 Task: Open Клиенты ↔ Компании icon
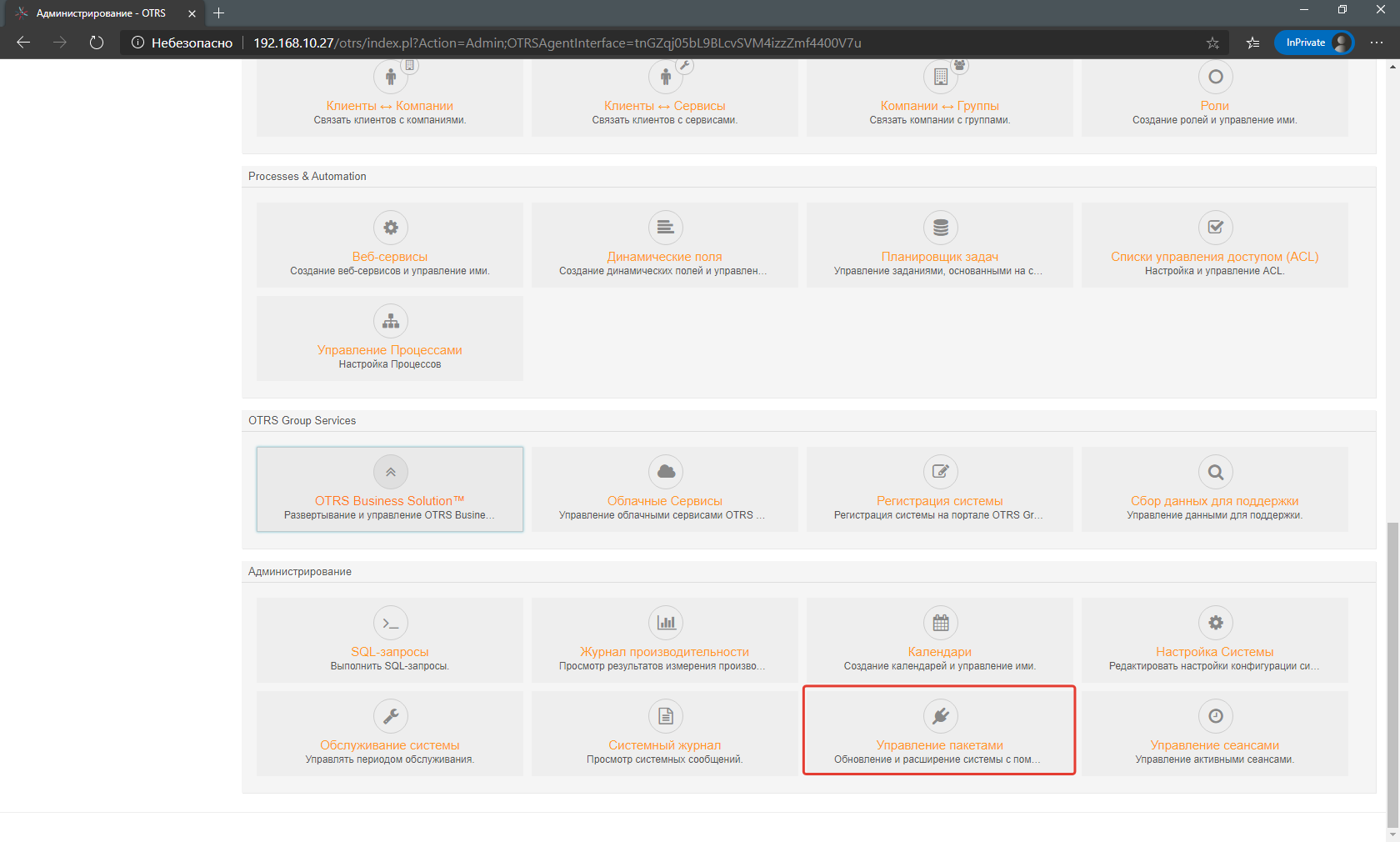coord(391,77)
